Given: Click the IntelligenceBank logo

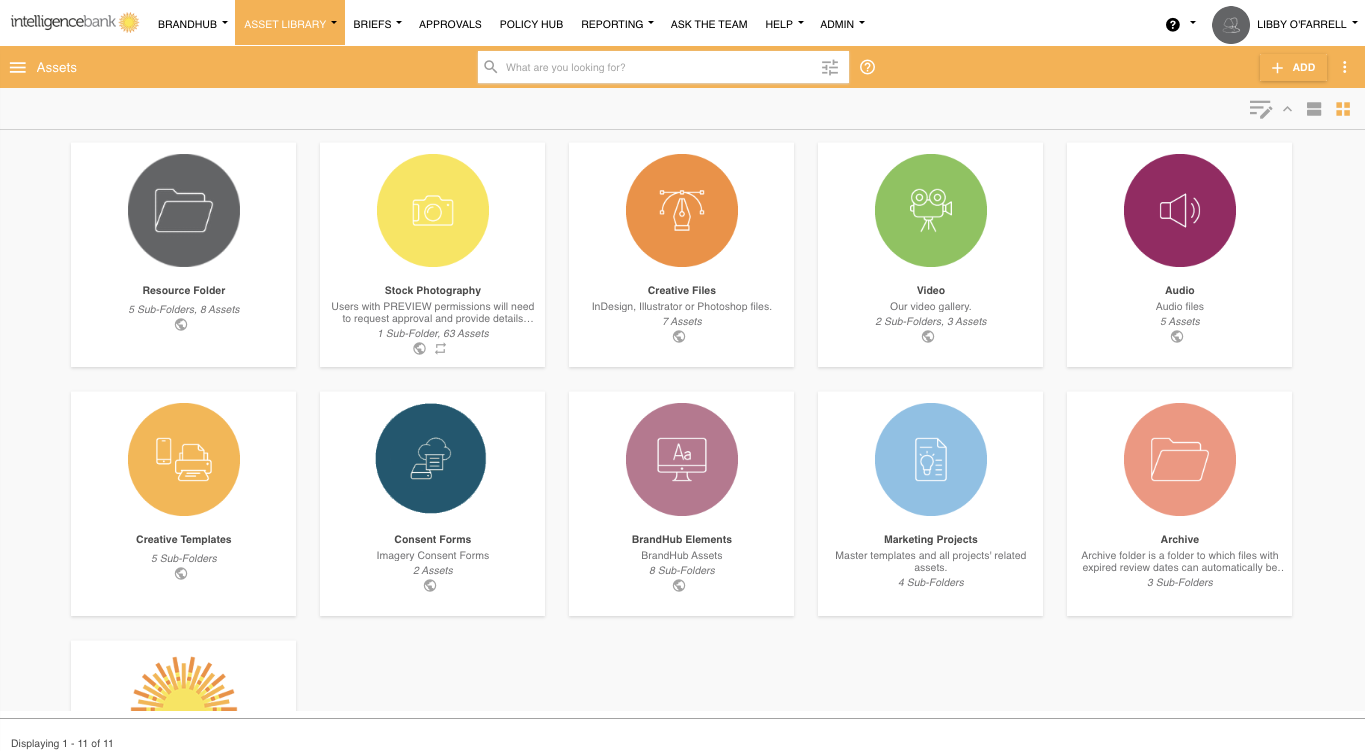Looking at the screenshot, I should pyautogui.click(x=75, y=23).
